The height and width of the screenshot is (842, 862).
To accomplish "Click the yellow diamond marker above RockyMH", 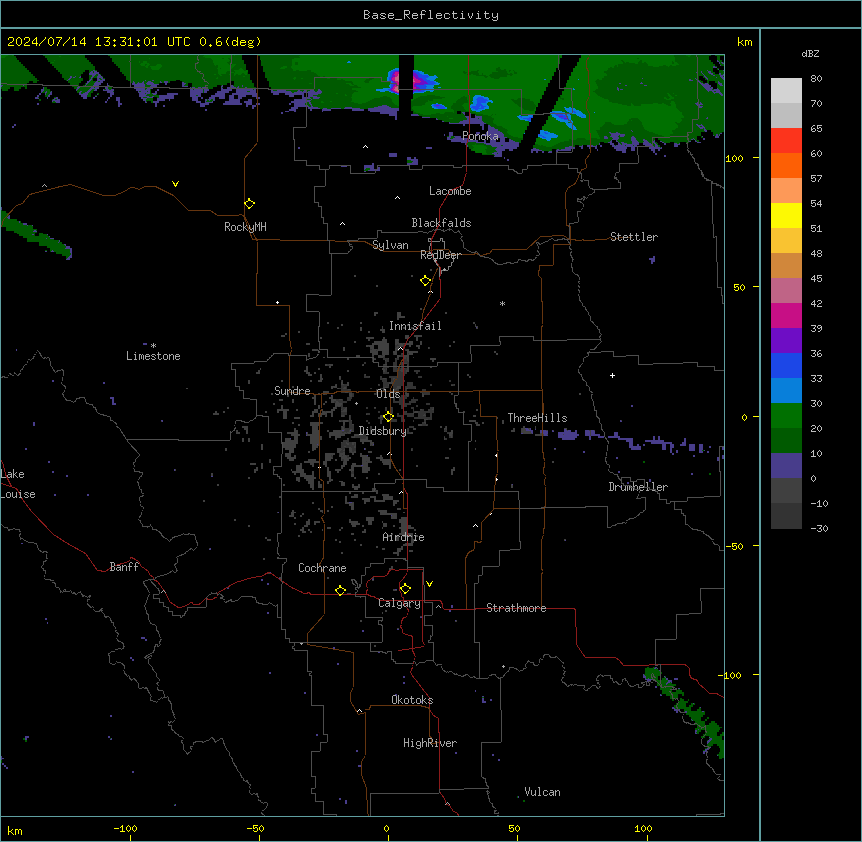I will (250, 204).
